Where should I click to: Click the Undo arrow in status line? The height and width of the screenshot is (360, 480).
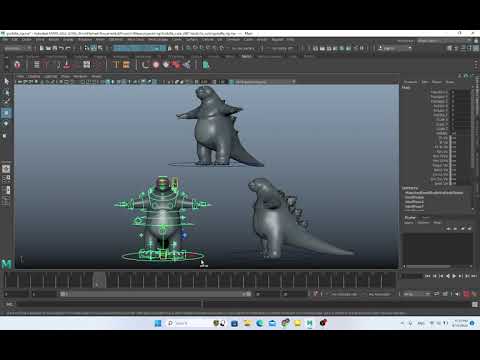pyautogui.click(x=62, y=48)
